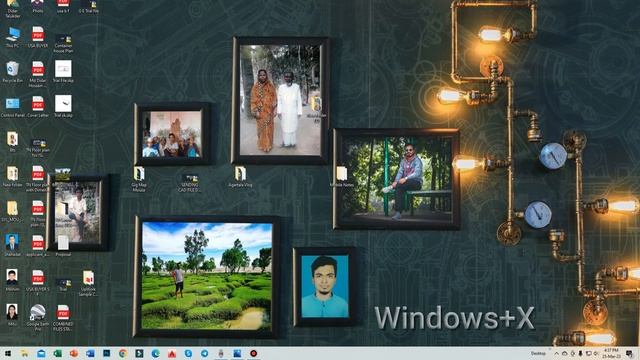640x360 pixels.
Task: Open Microsoft Edge from the taskbar
Action: pos(156,353)
